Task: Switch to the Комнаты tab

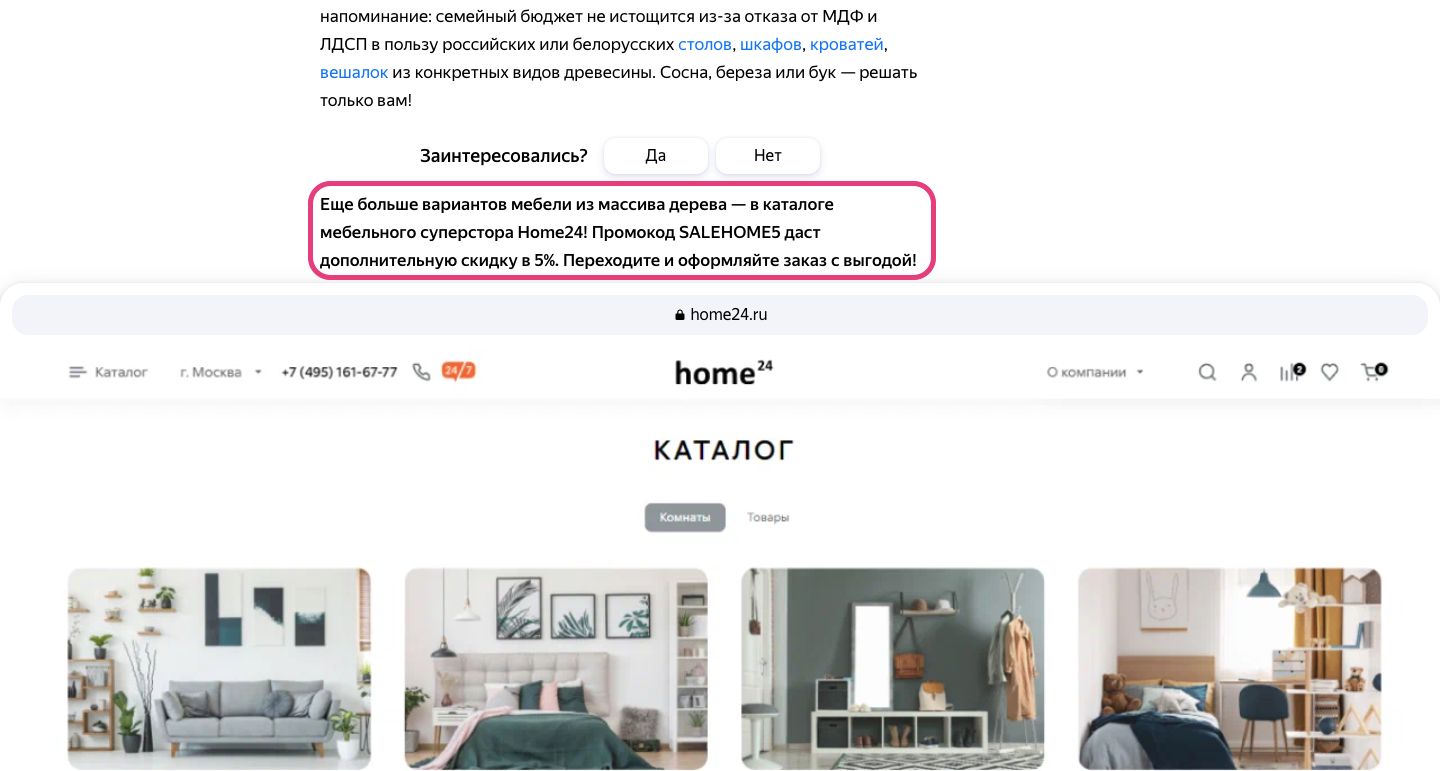Action: click(685, 518)
